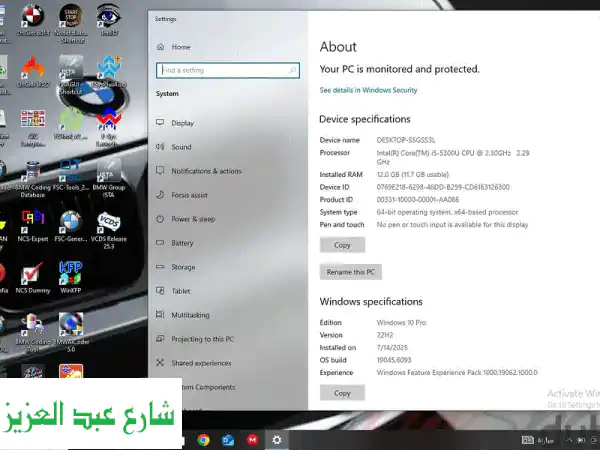Screen dimensions: 600x450
Task: Click in the Find a setting search box
Action: point(227,70)
